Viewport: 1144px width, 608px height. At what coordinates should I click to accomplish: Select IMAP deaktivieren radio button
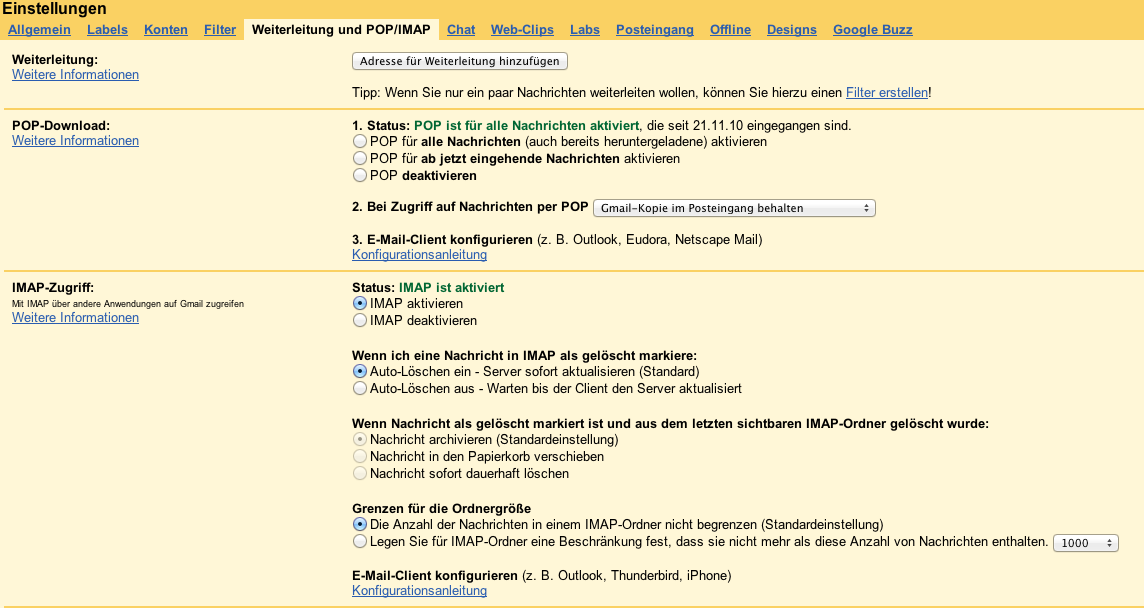360,320
